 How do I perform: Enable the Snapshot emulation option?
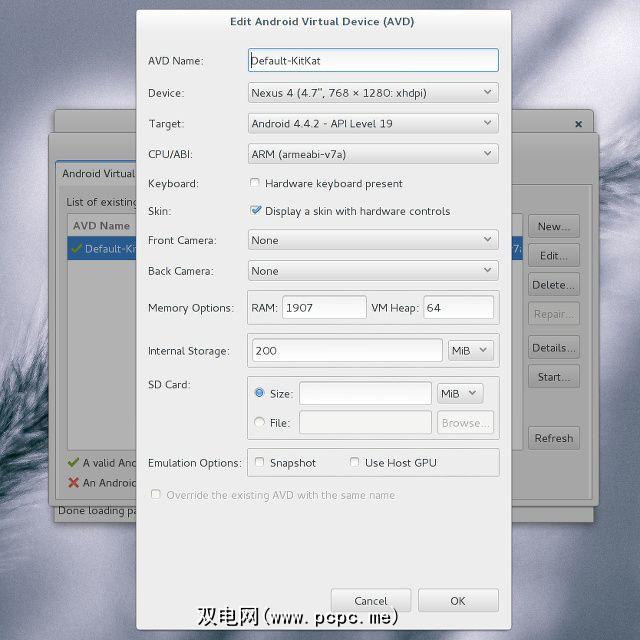click(259, 462)
